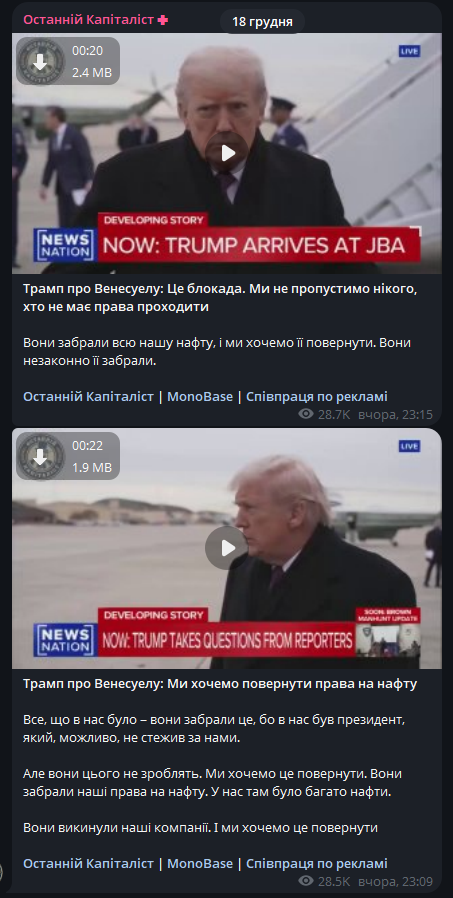
Task: Open MonoBase link in the first post
Action: [x=200, y=396]
